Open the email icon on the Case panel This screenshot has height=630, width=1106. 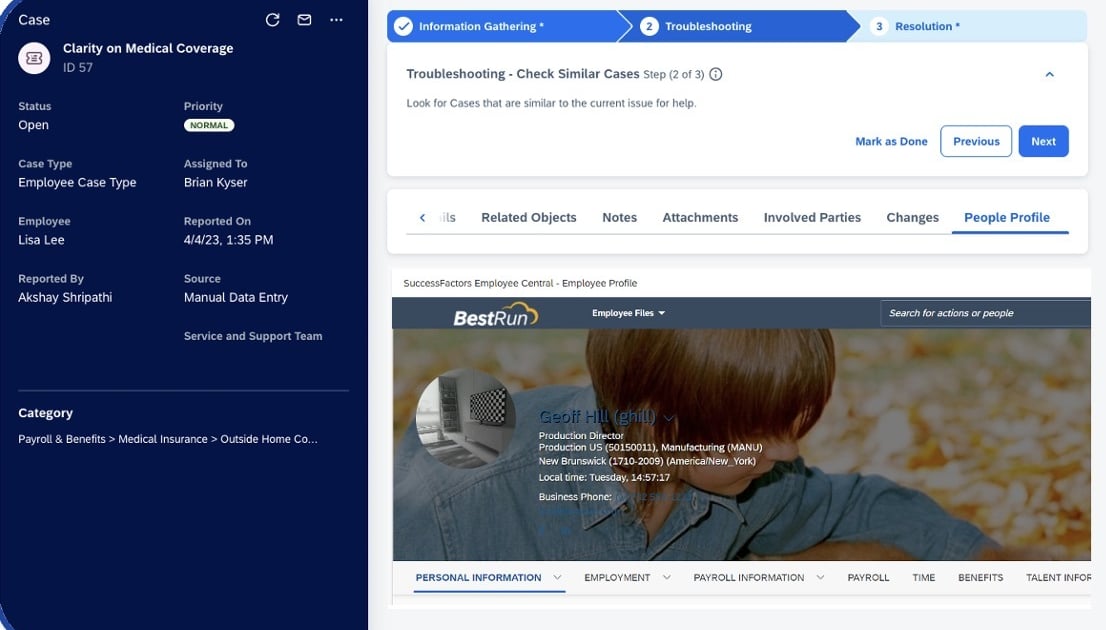click(302, 18)
